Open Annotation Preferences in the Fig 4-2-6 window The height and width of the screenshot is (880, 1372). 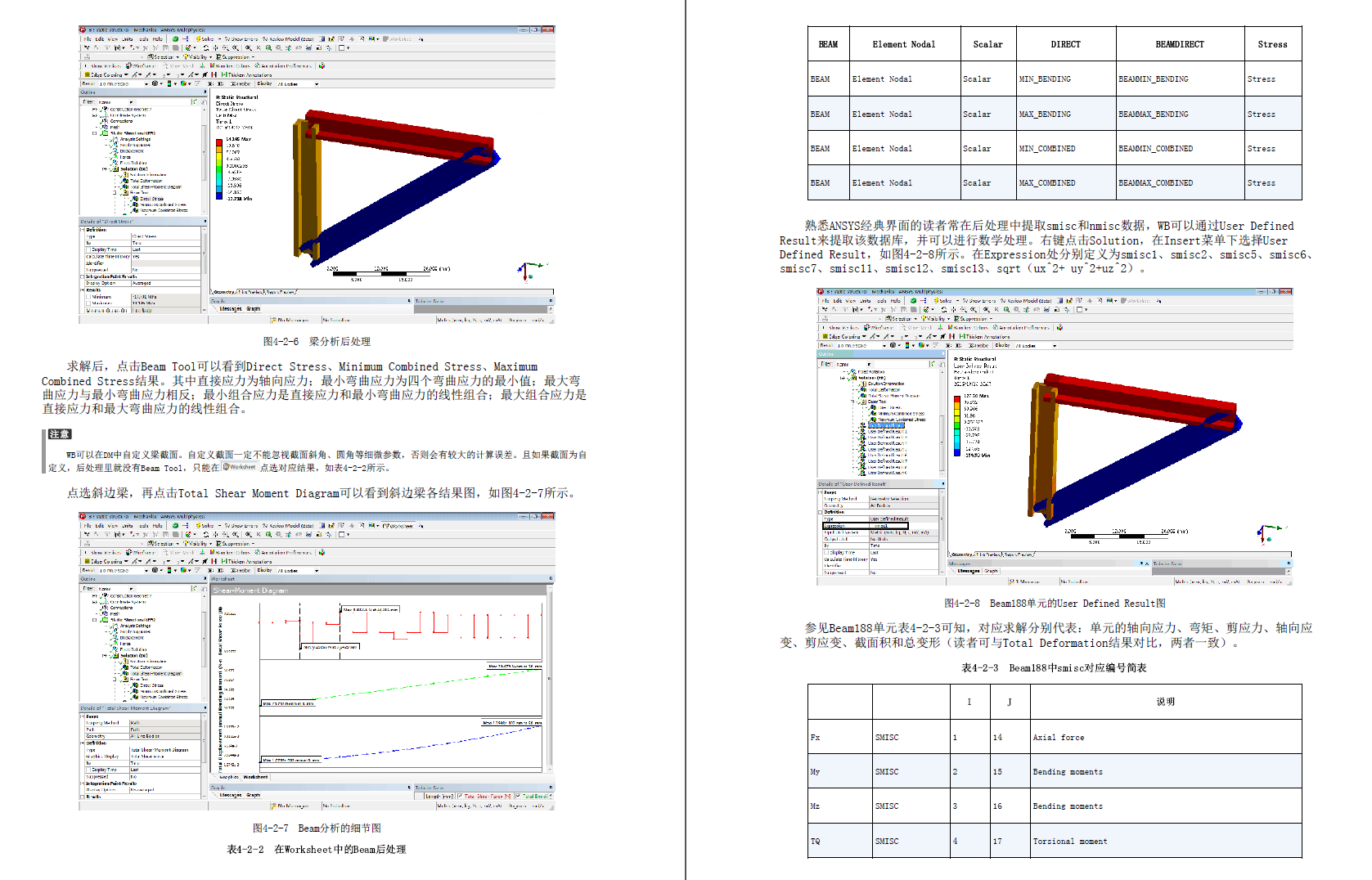284,65
